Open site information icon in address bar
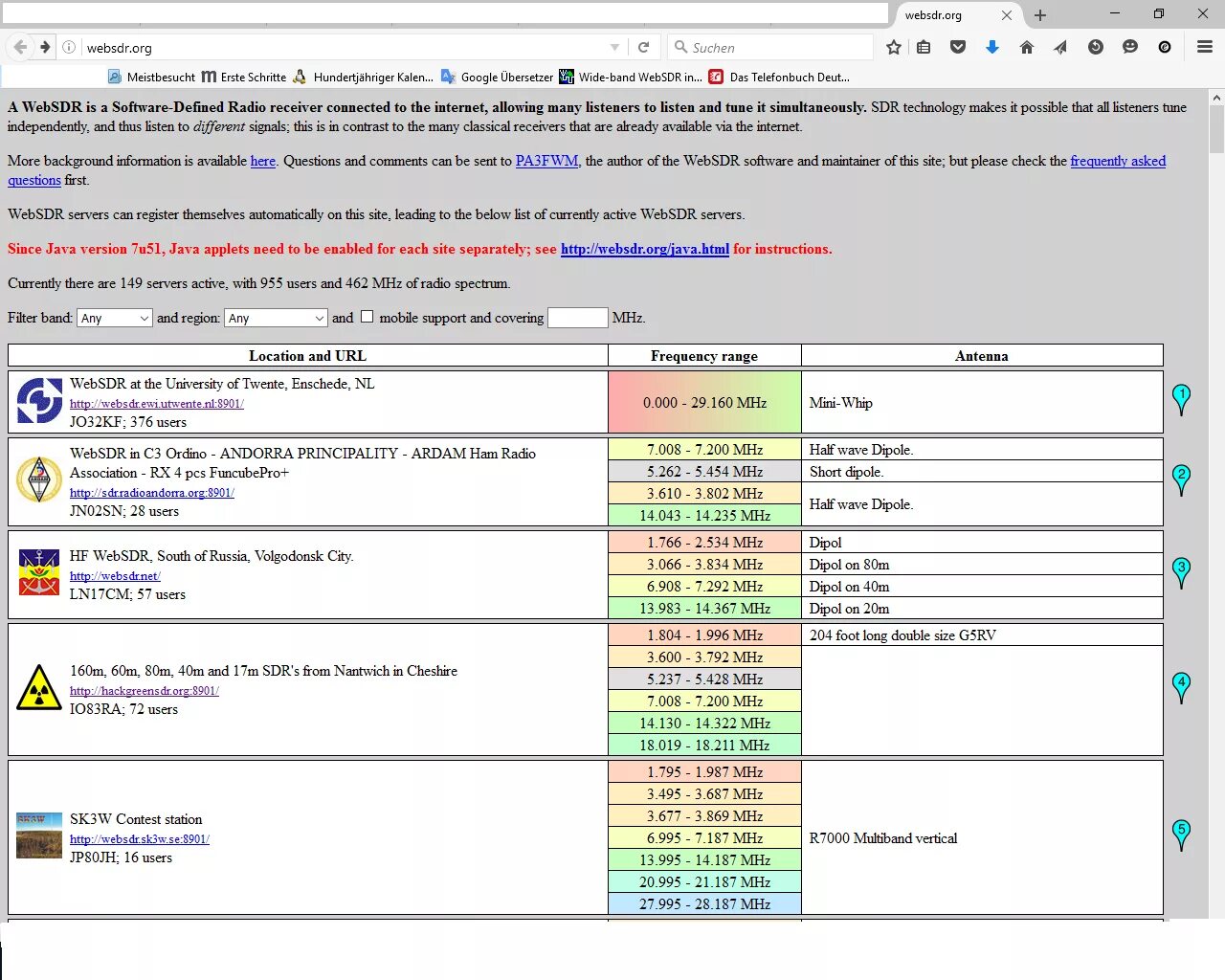The width and height of the screenshot is (1225, 980). (x=70, y=47)
